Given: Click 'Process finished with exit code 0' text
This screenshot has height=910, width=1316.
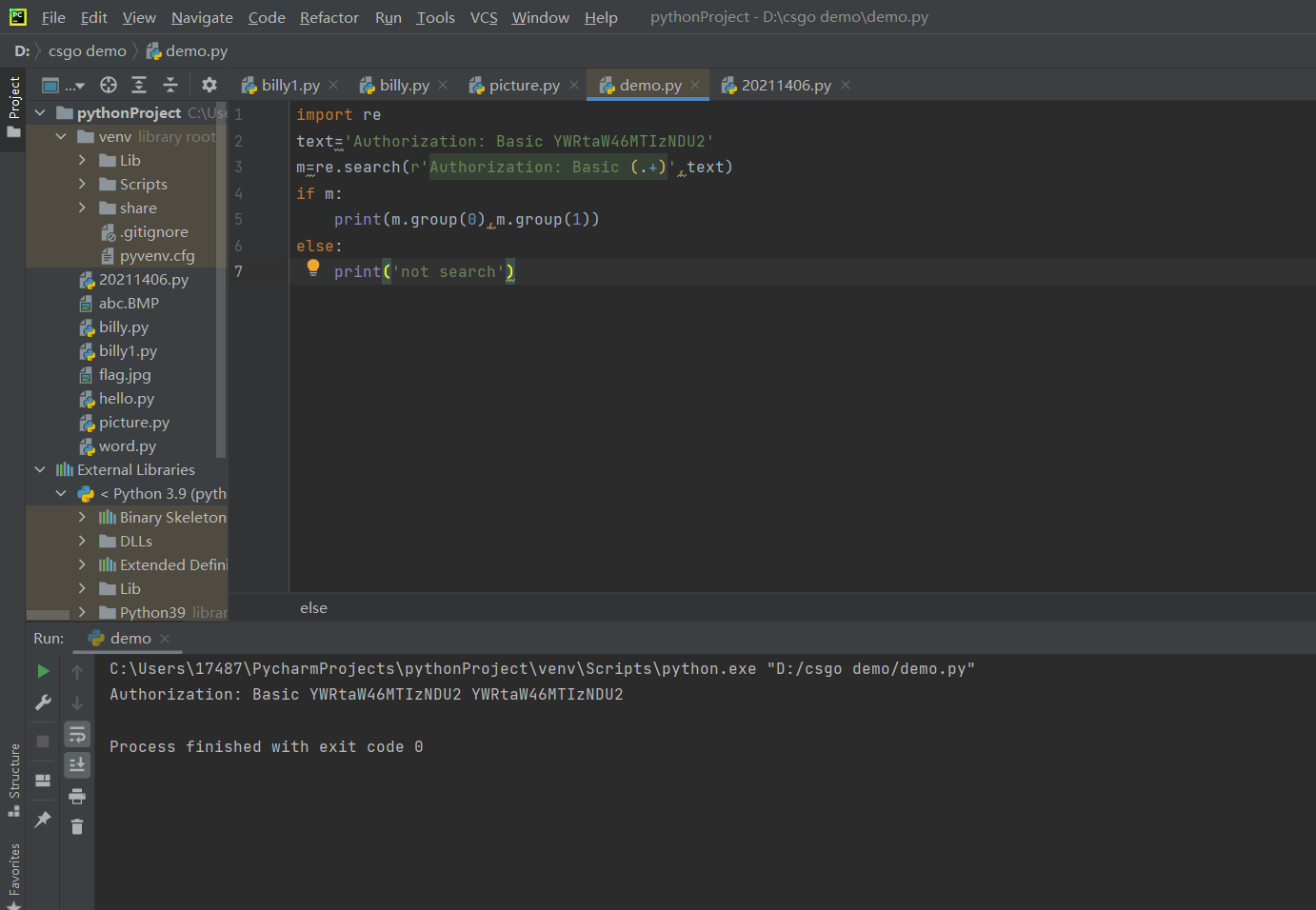Looking at the screenshot, I should click(266, 747).
